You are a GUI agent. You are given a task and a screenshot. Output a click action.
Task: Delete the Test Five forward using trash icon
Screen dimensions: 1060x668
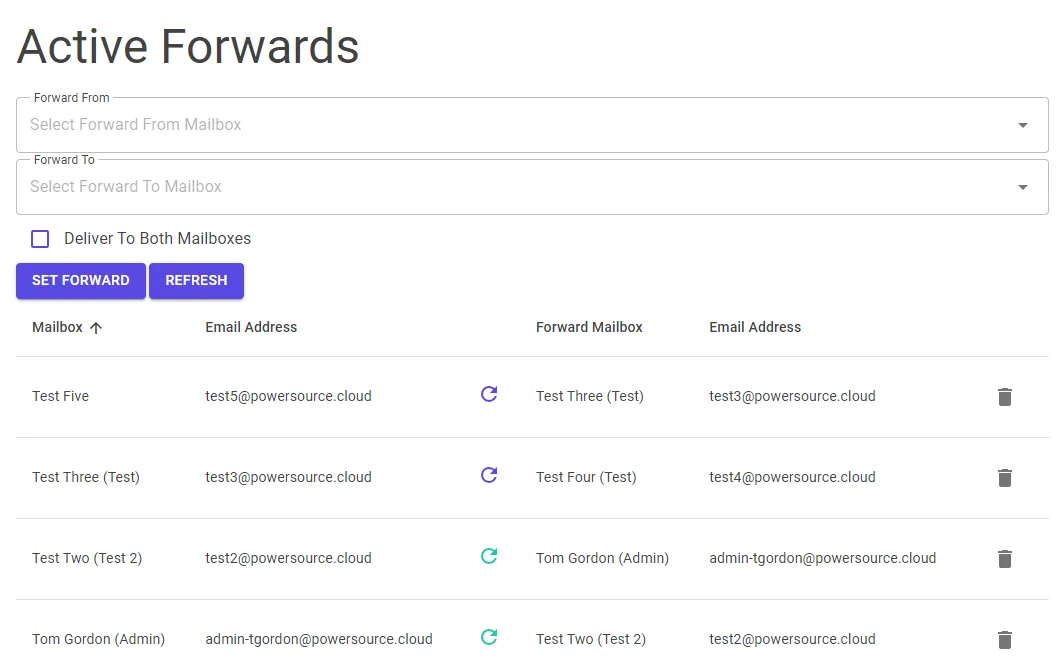coord(1005,397)
